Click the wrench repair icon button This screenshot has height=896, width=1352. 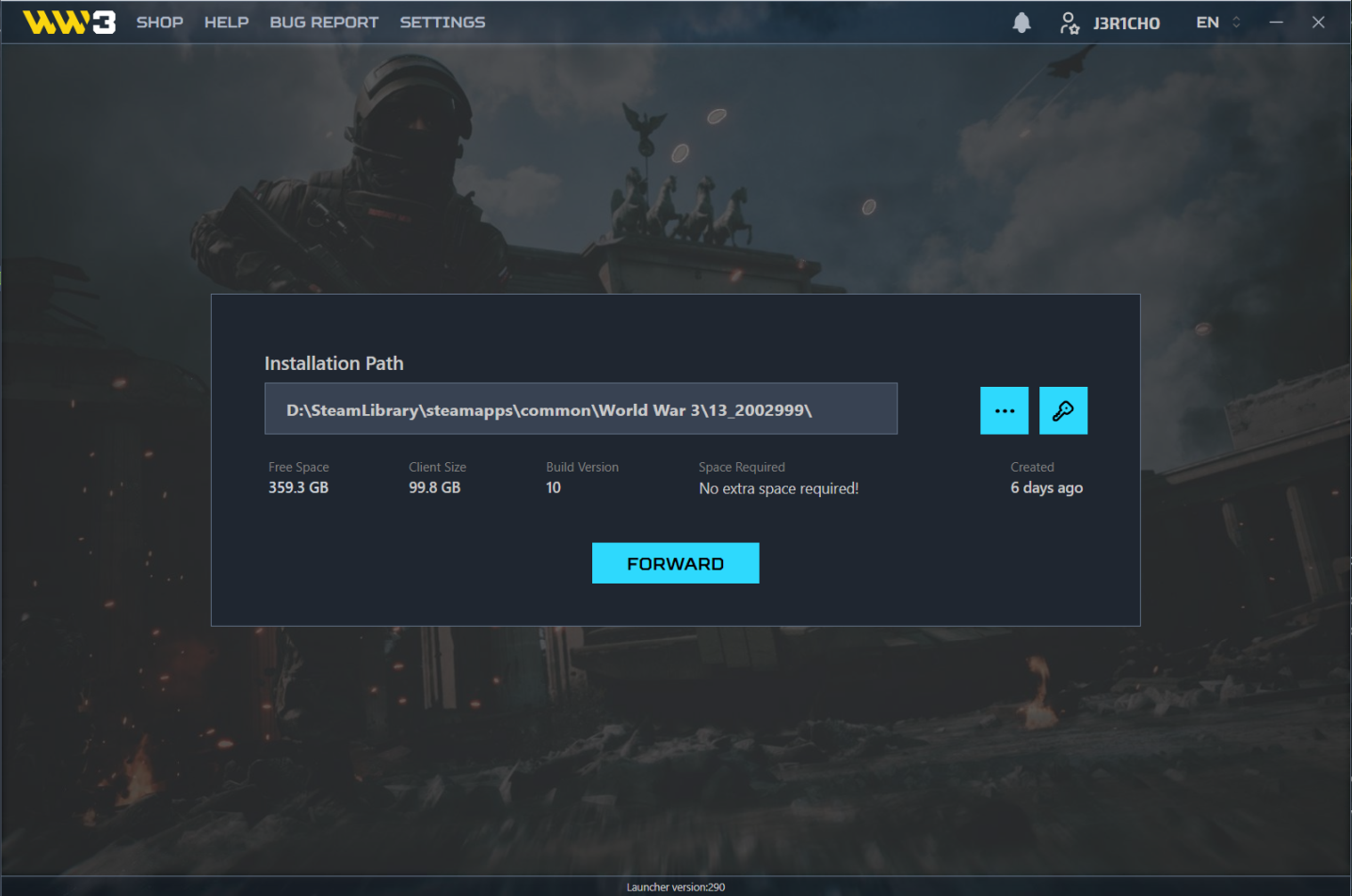[x=1063, y=410]
